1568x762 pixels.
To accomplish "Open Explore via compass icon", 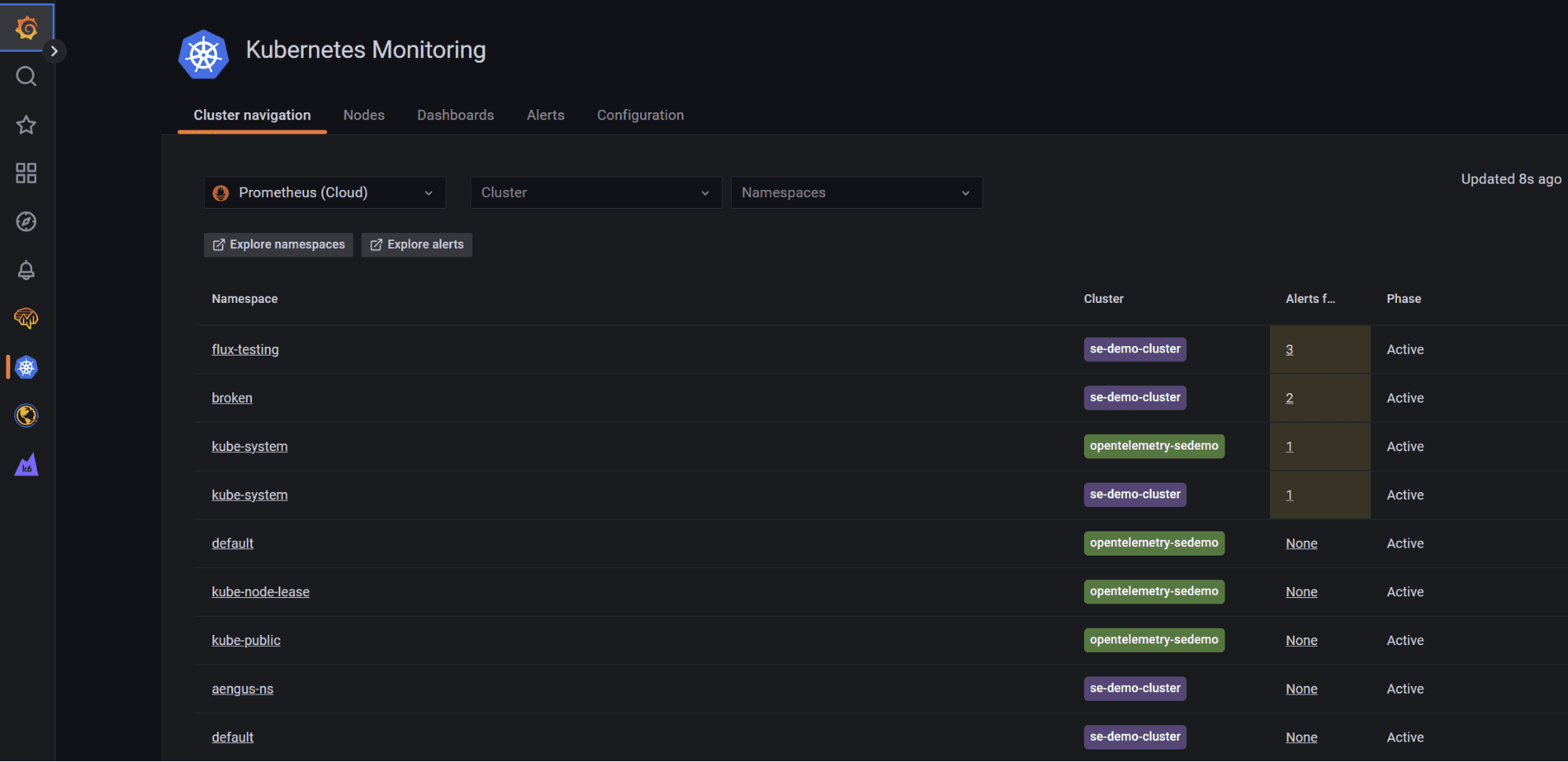I will click(x=26, y=221).
